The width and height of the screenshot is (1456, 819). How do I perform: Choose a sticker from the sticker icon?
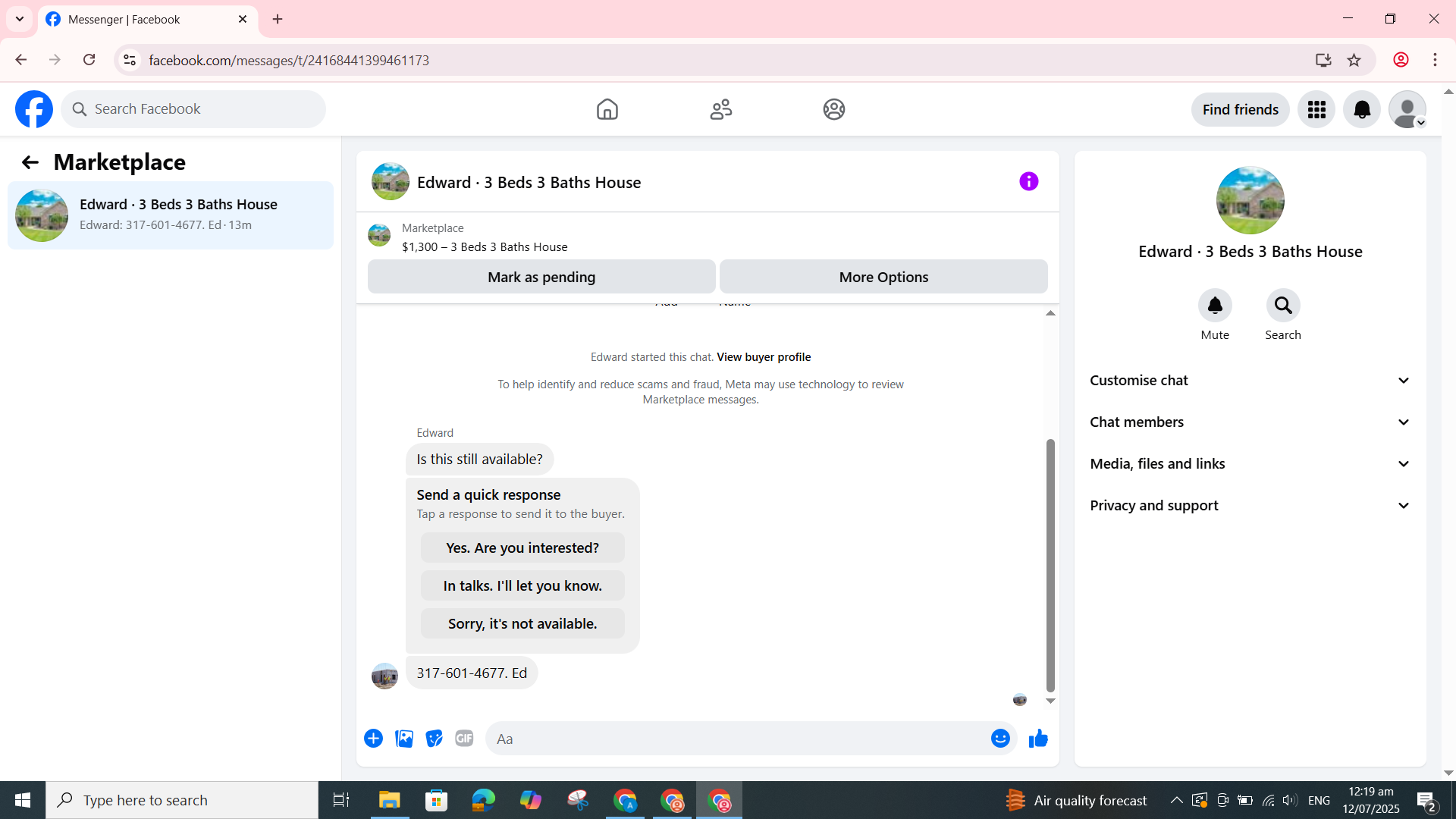[x=434, y=739]
